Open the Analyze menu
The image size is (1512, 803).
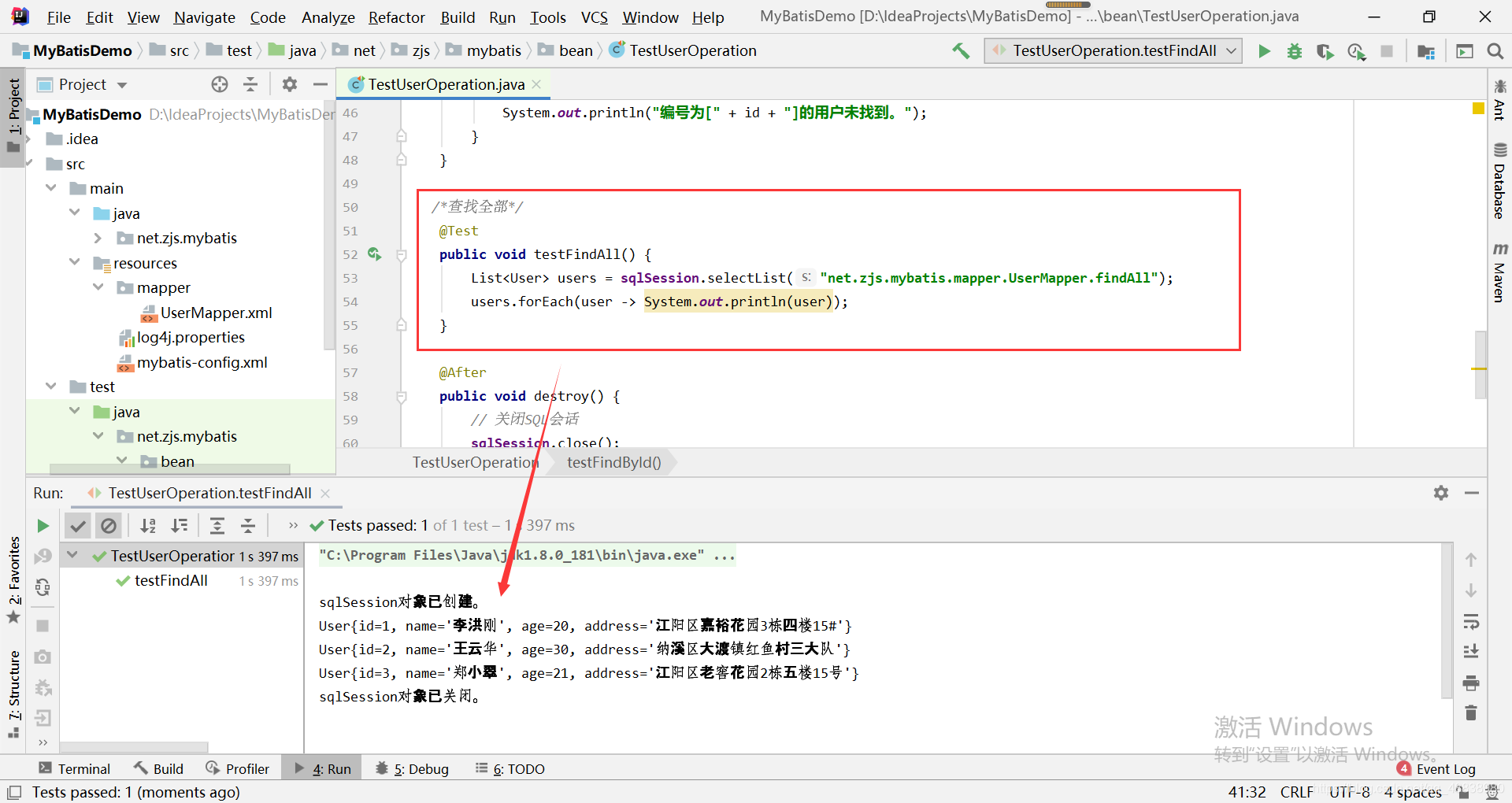328,17
